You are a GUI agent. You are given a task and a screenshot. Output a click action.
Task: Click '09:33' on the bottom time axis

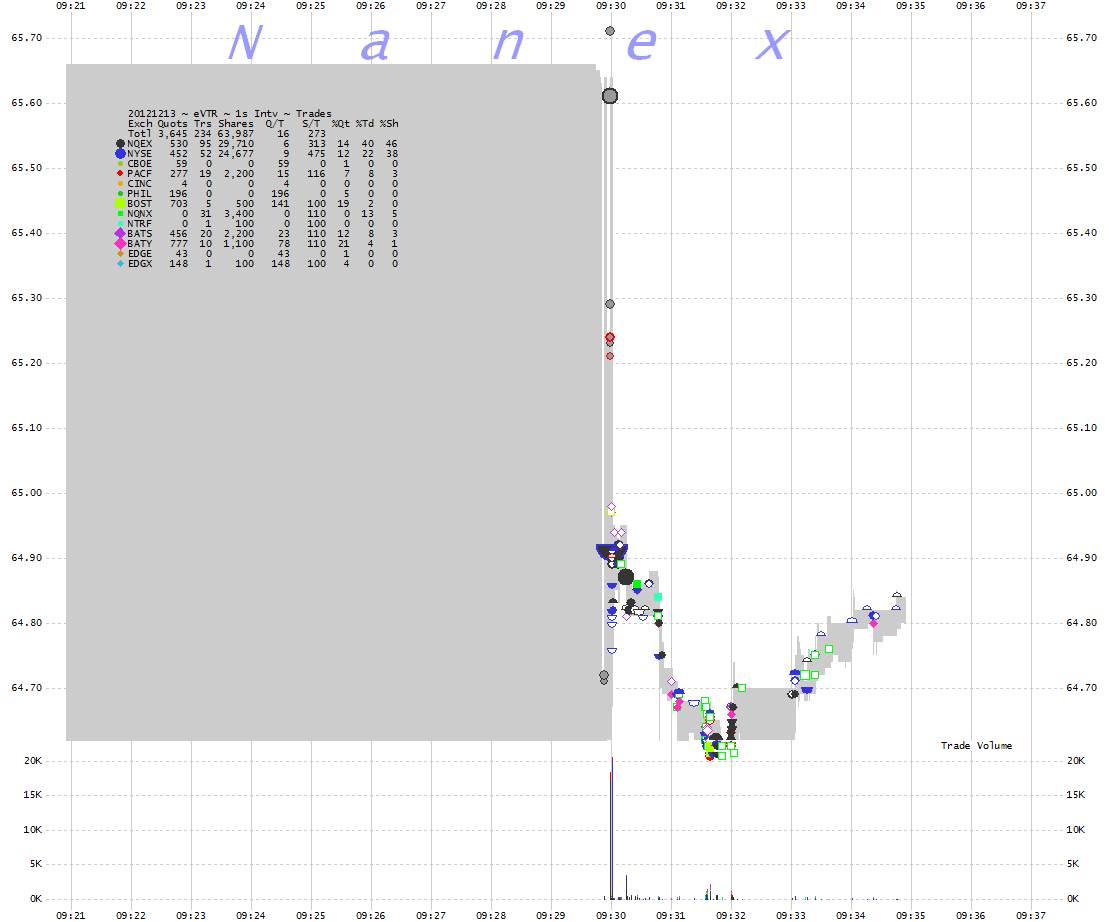point(791,915)
